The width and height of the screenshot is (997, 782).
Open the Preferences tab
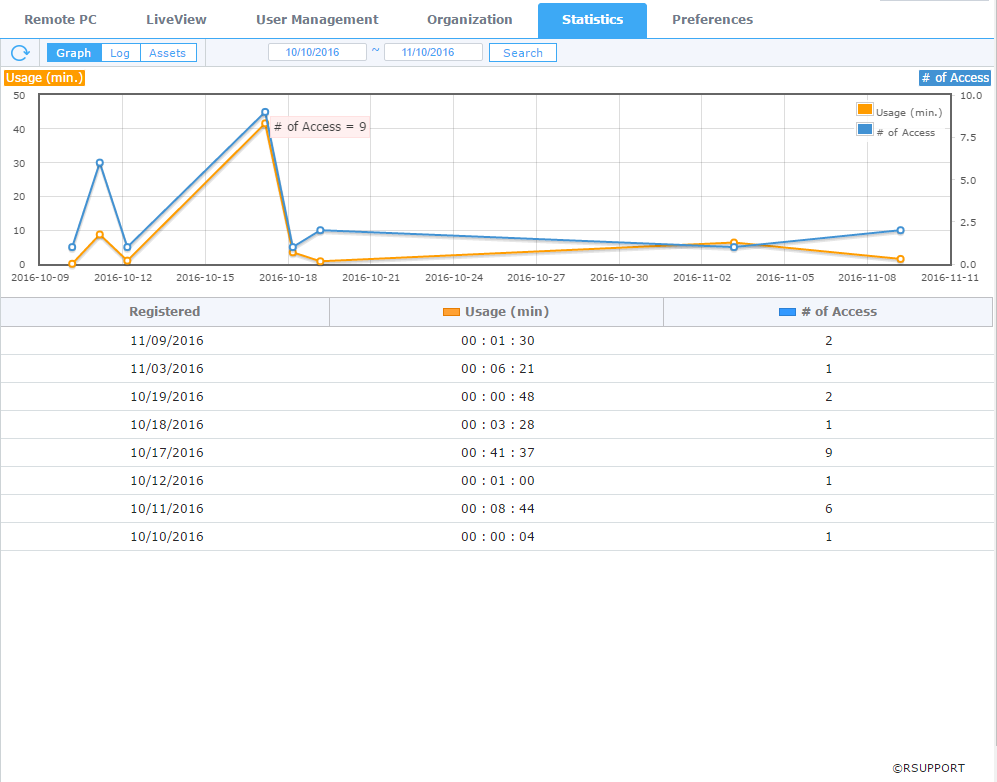point(712,20)
